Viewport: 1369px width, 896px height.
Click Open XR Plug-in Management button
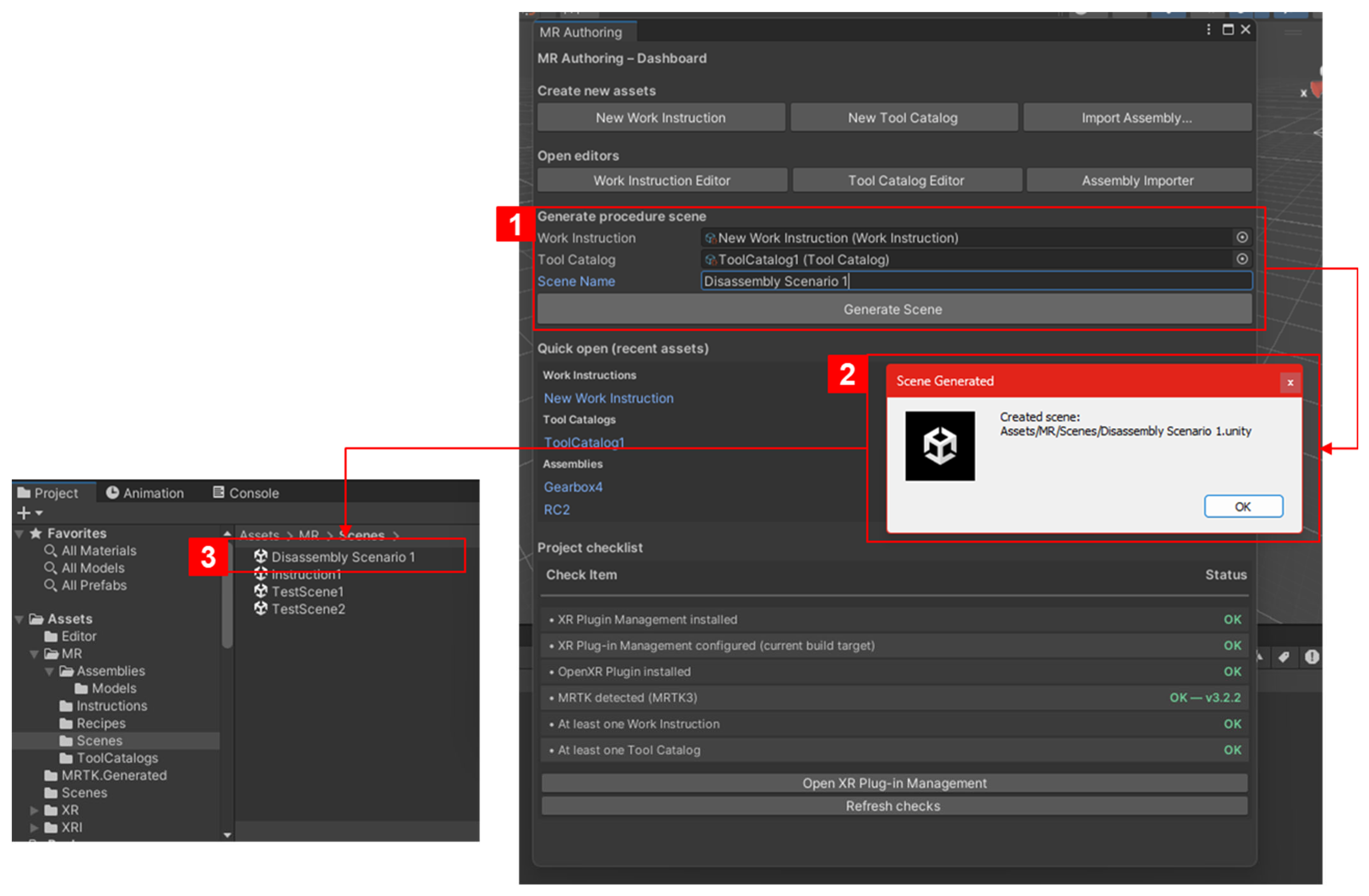click(x=894, y=783)
